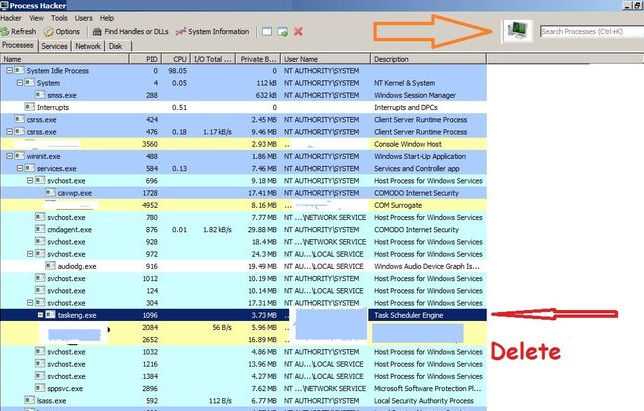Collapse the services.exe tree node
The height and width of the screenshot is (411, 644).
19,168
